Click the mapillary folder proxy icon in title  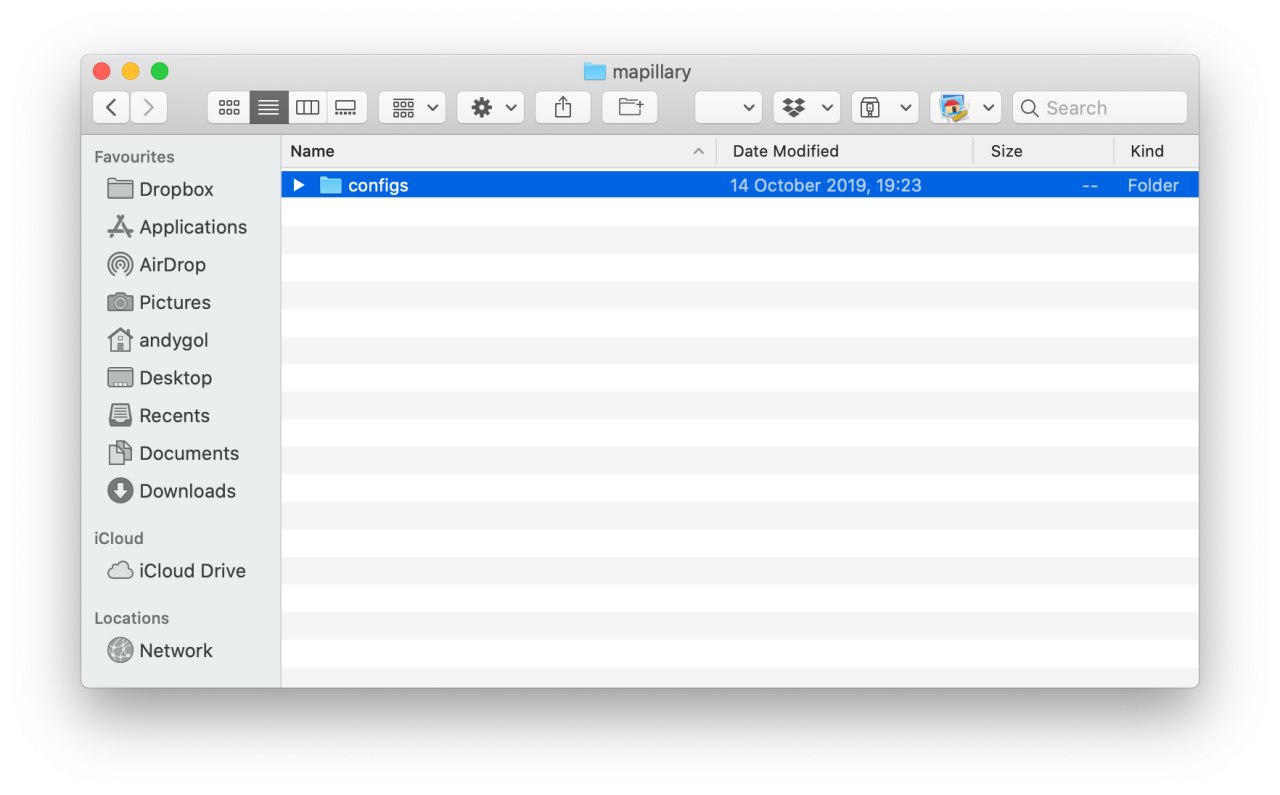click(x=595, y=72)
